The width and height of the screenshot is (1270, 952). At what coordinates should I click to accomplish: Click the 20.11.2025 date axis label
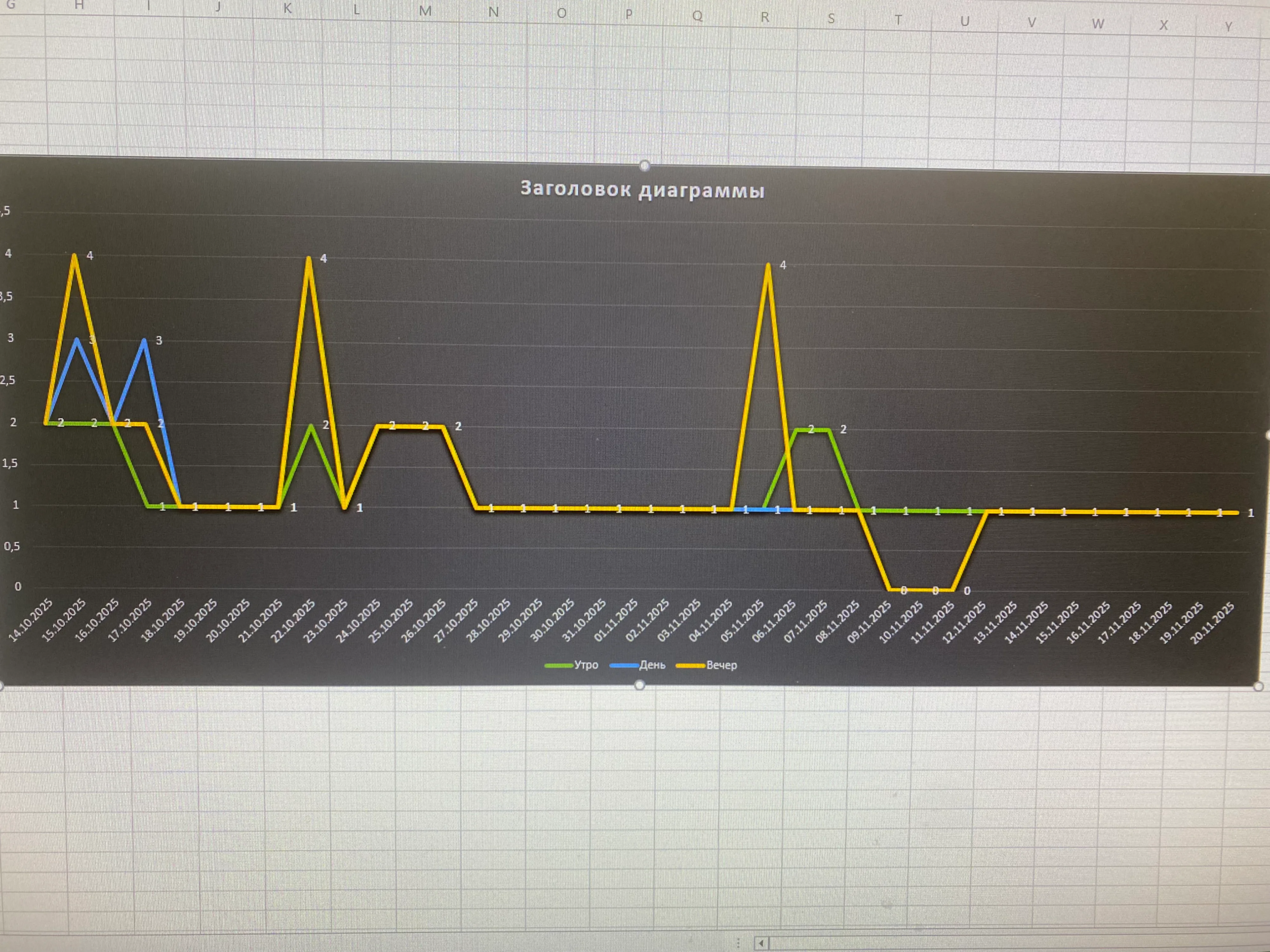pos(1213,623)
